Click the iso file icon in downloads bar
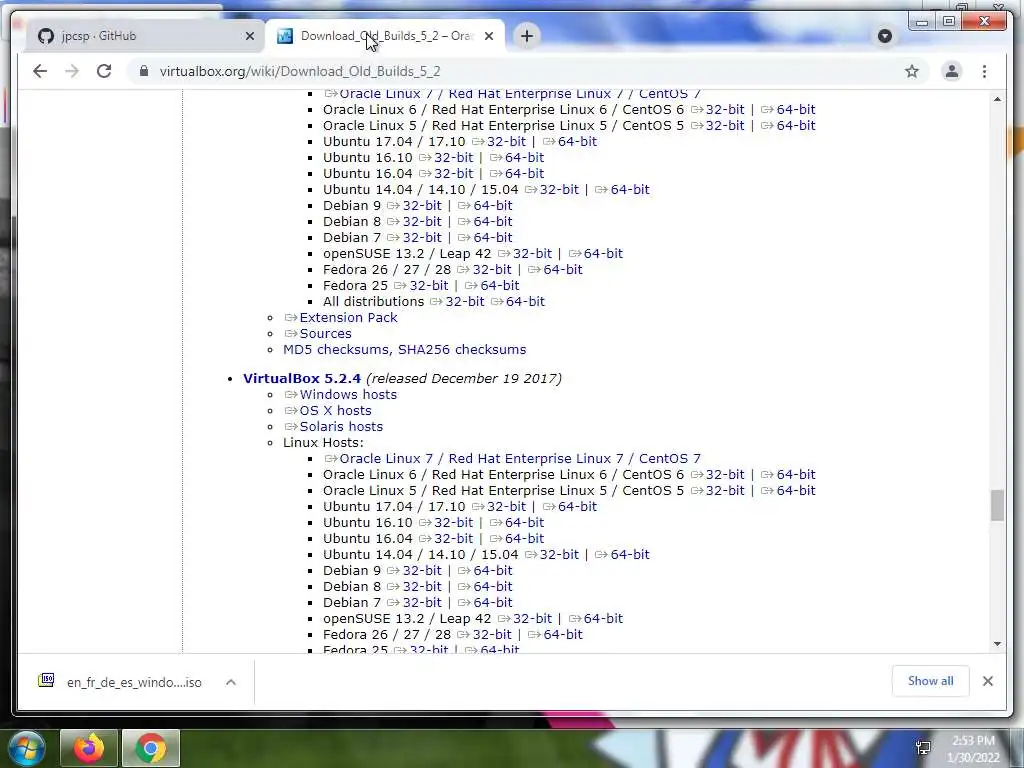1024x768 pixels. click(x=46, y=681)
